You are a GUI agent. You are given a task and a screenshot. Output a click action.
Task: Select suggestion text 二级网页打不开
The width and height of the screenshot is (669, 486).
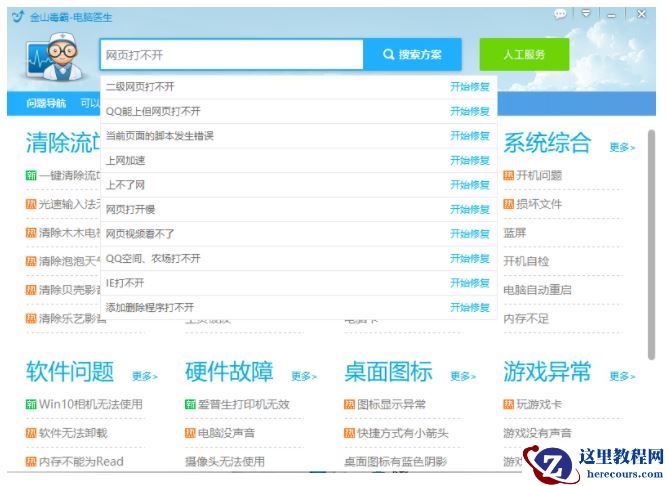(140, 87)
